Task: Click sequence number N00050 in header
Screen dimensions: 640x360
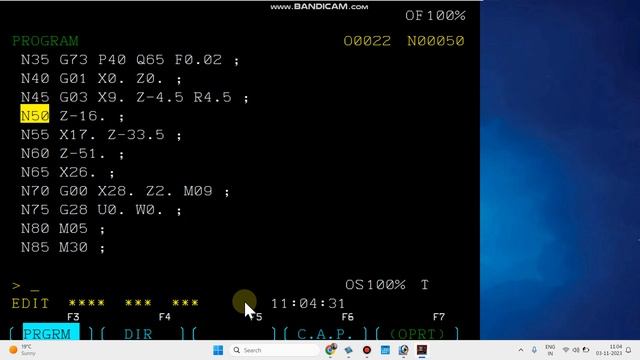Action: coord(436,41)
